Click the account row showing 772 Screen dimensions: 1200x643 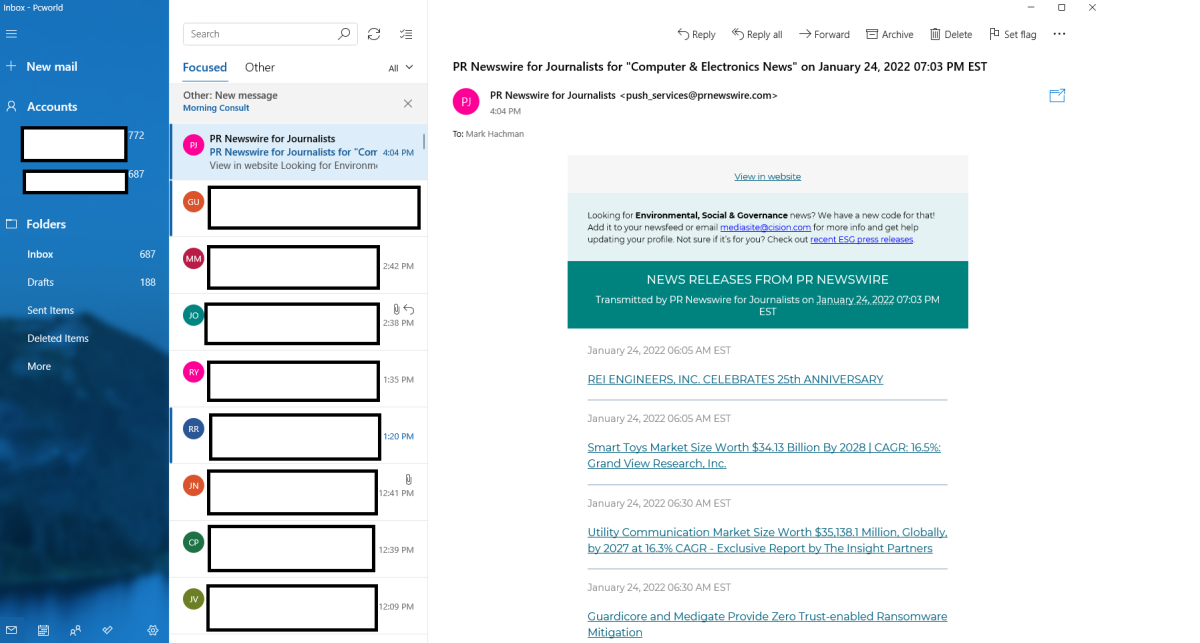pyautogui.click(x=84, y=144)
